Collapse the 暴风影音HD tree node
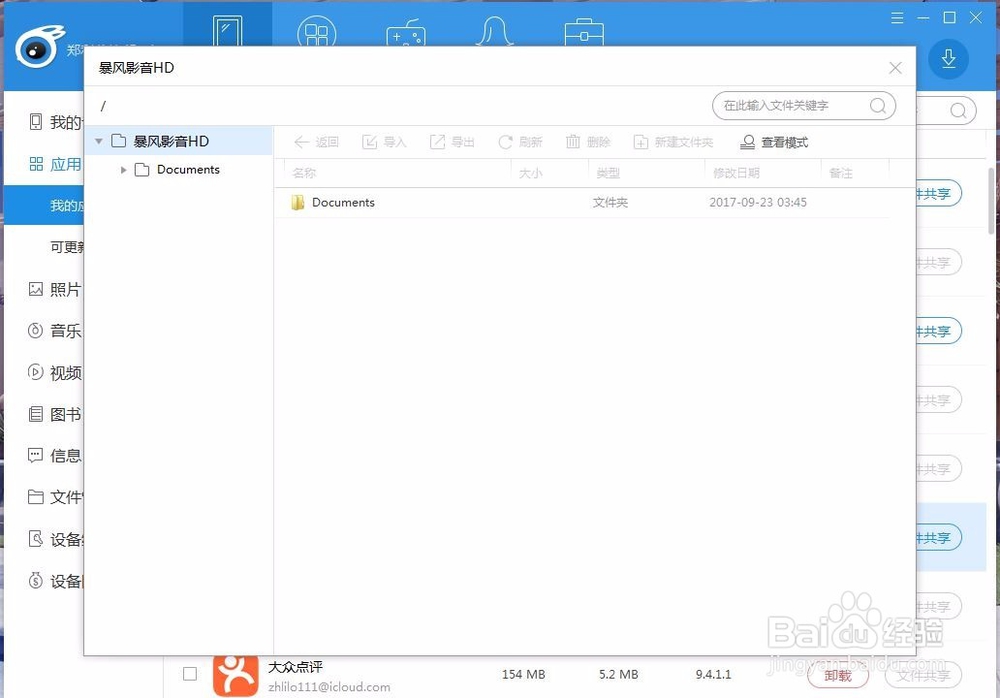This screenshot has width=1000, height=698. (98, 141)
